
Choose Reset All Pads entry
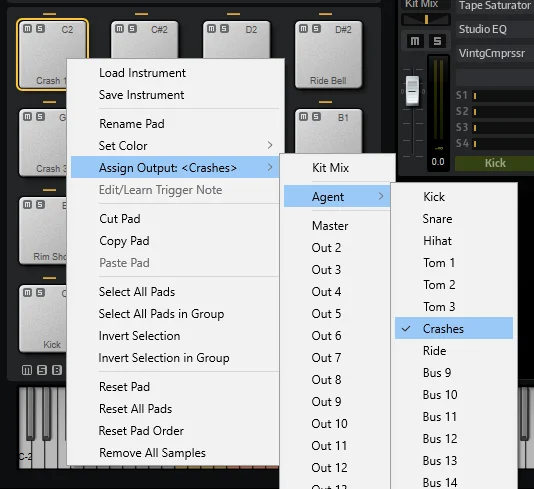tap(175, 409)
